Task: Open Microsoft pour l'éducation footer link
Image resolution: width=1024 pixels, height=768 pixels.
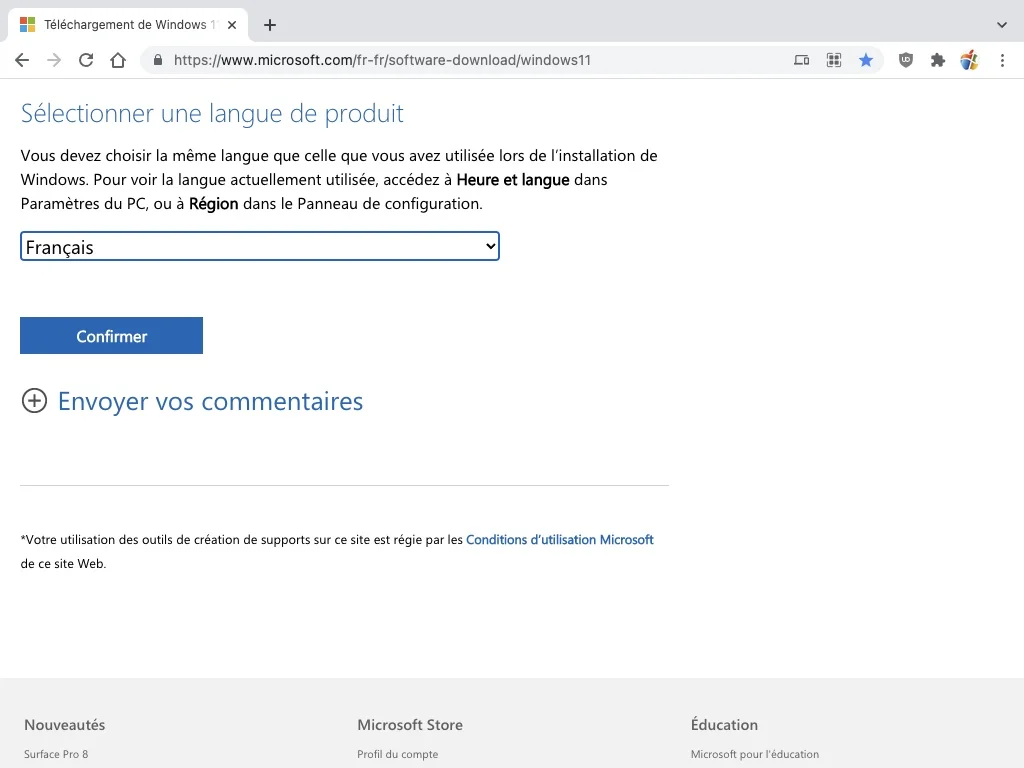Action: [x=755, y=754]
